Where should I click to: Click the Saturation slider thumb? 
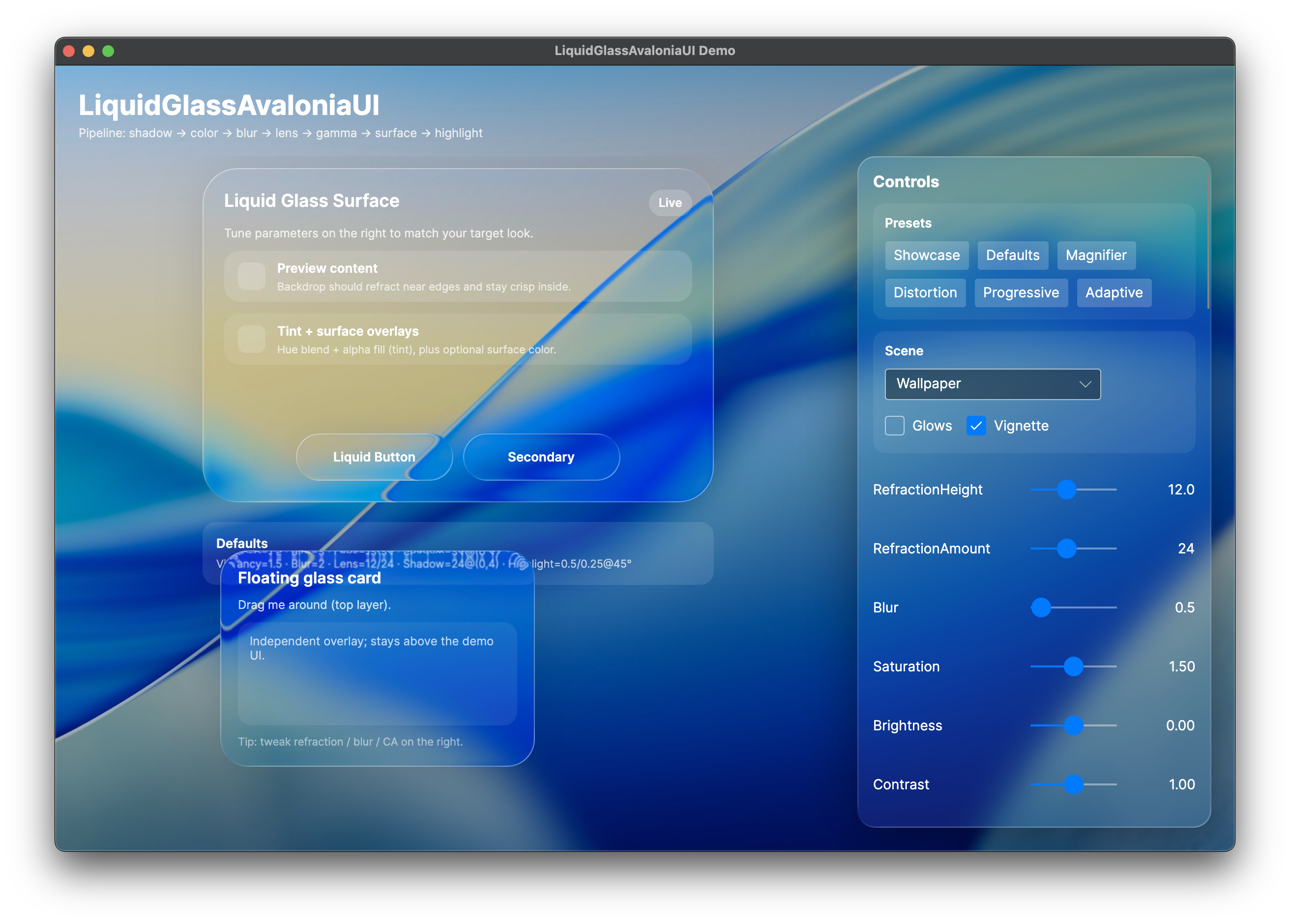pyautogui.click(x=1073, y=666)
